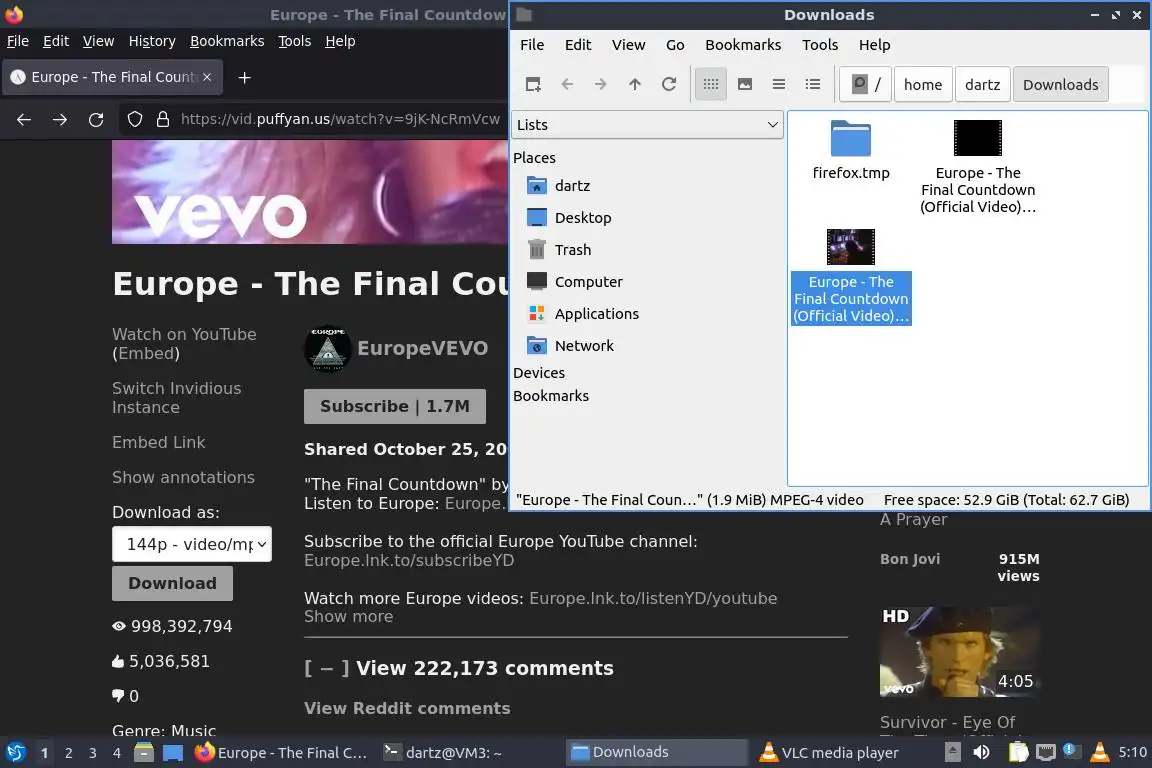Click View Reddit comments
The image size is (1152, 768).
click(x=407, y=708)
